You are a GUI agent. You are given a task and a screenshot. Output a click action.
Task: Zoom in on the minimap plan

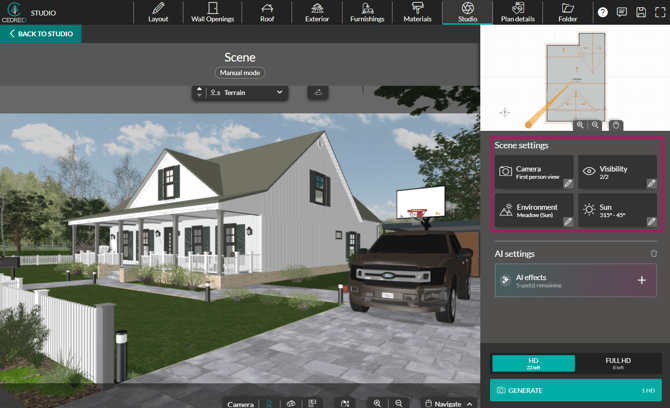click(x=580, y=125)
